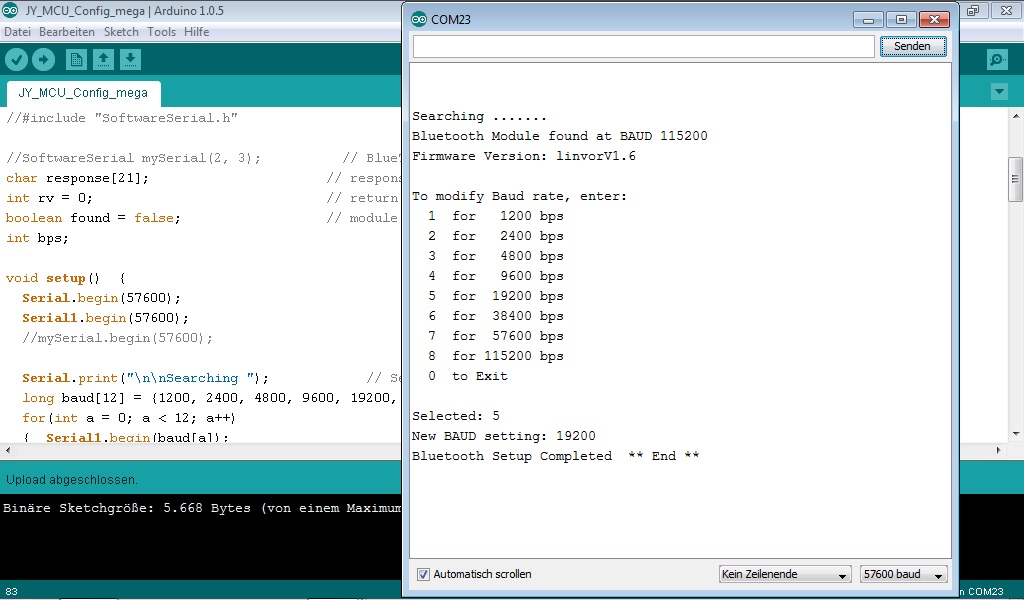Screen dimensions: 1024x600
Task: Toggle the Automatisch scrollen checkbox
Action: pyautogui.click(x=423, y=575)
